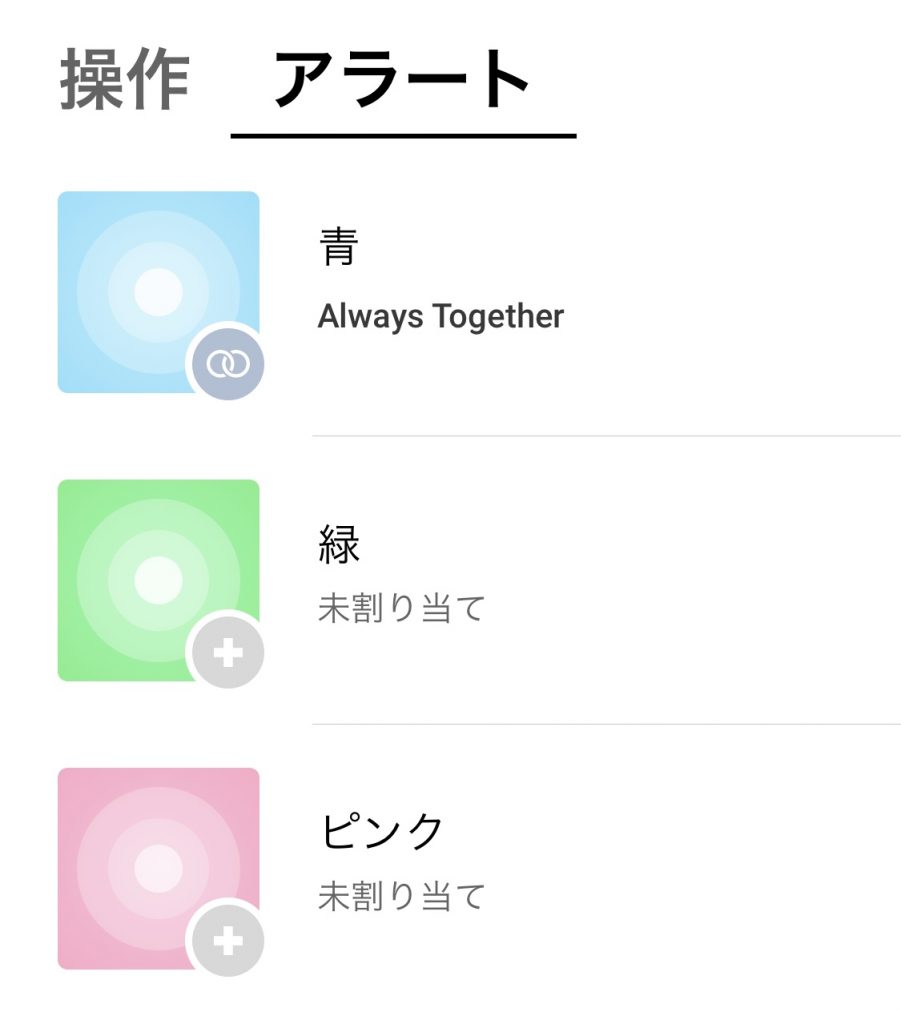The height and width of the screenshot is (1024, 901).
Task: Click the outer ring of the pink tile
Action: pyautogui.click(x=90, y=867)
